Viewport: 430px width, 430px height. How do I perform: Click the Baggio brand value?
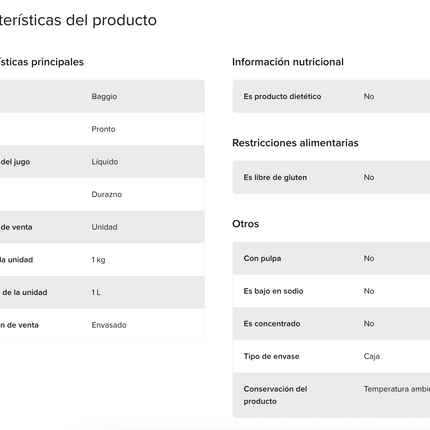(104, 96)
